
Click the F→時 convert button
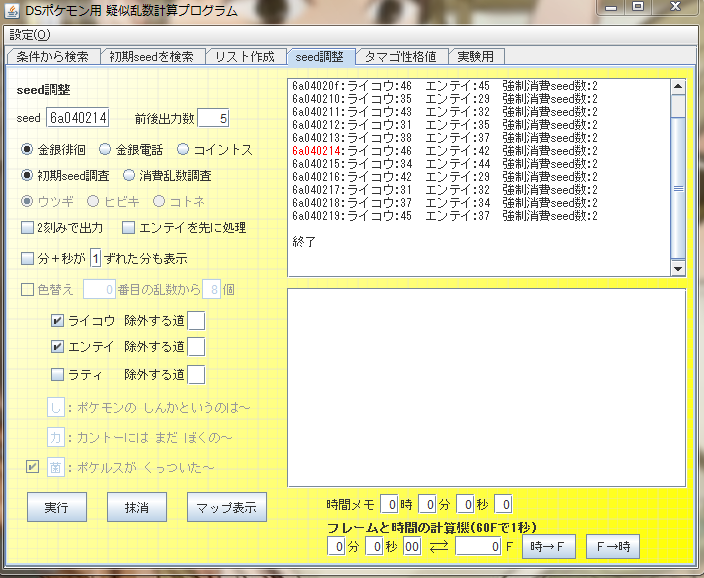click(613, 547)
